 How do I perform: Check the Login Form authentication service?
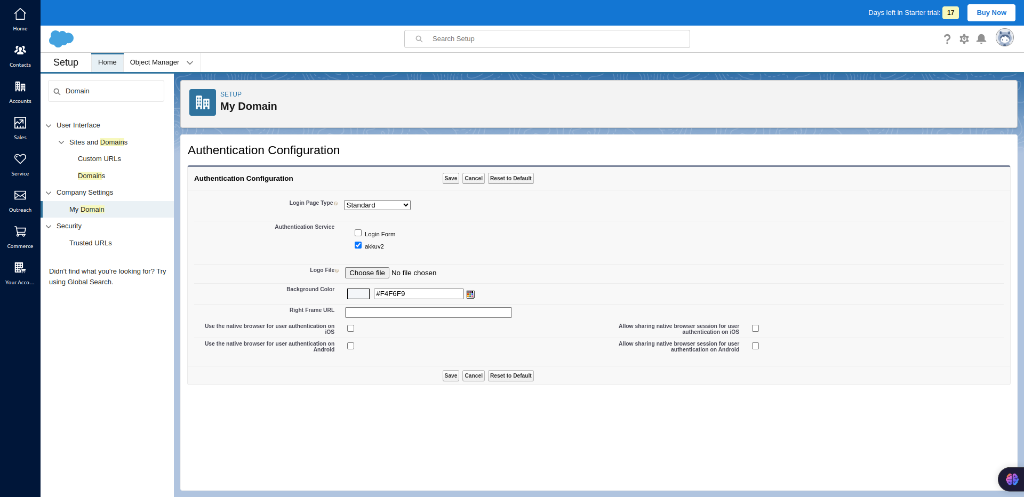(x=358, y=233)
